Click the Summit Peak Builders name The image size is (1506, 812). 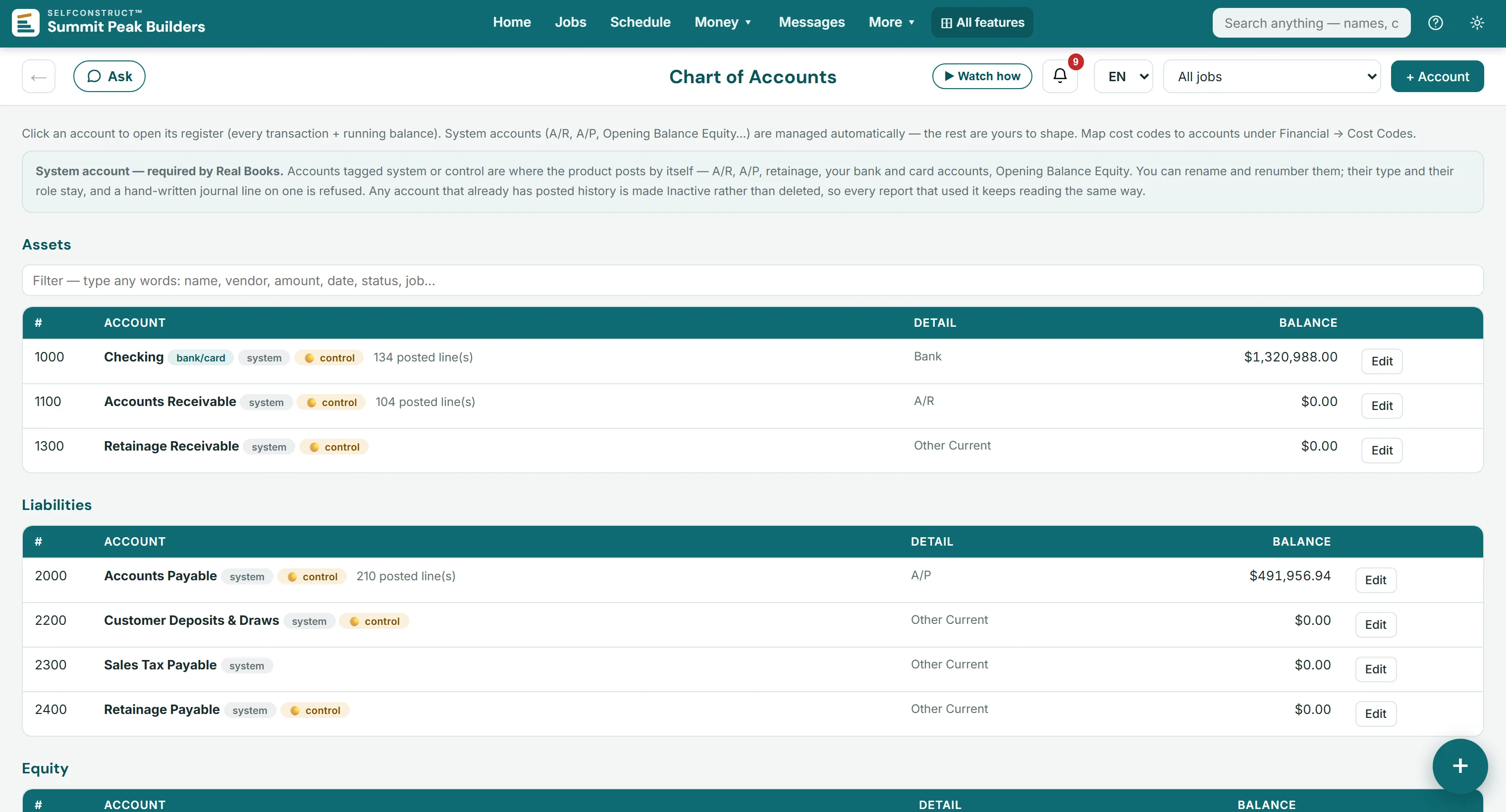[x=126, y=27]
